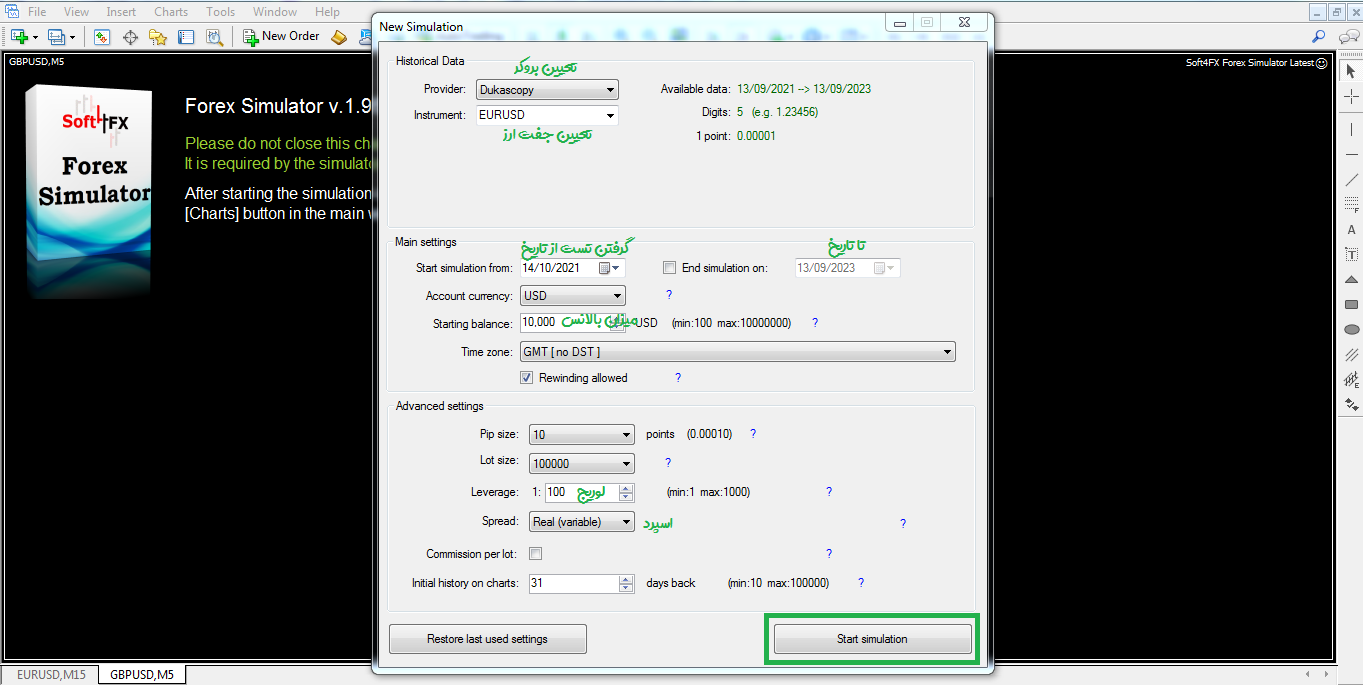Click the New Chart toolbar icon
Viewport: 1363px width, 686px height.
click(19, 37)
